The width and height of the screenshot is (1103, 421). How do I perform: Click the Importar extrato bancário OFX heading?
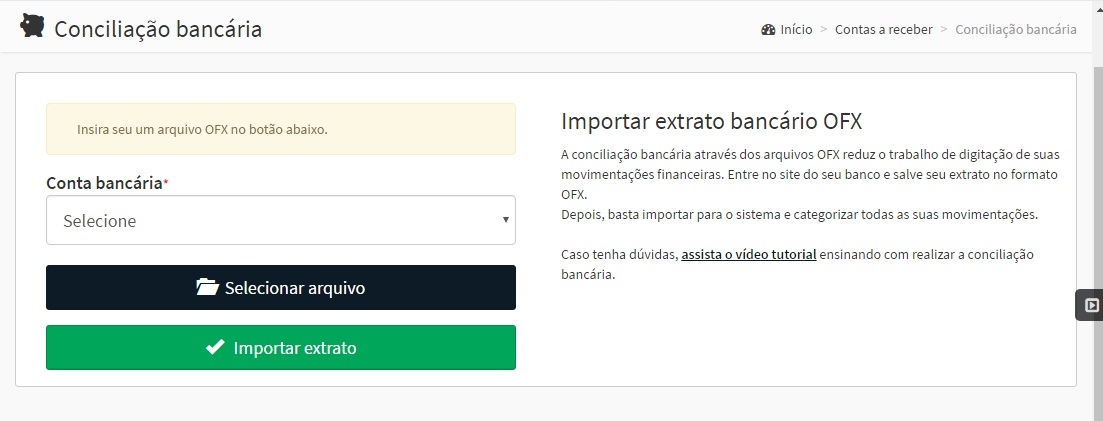tap(711, 121)
